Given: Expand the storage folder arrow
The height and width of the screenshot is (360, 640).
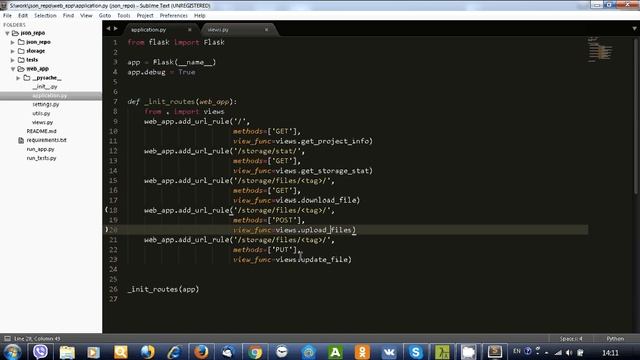Looking at the screenshot, I should (x=13, y=51).
